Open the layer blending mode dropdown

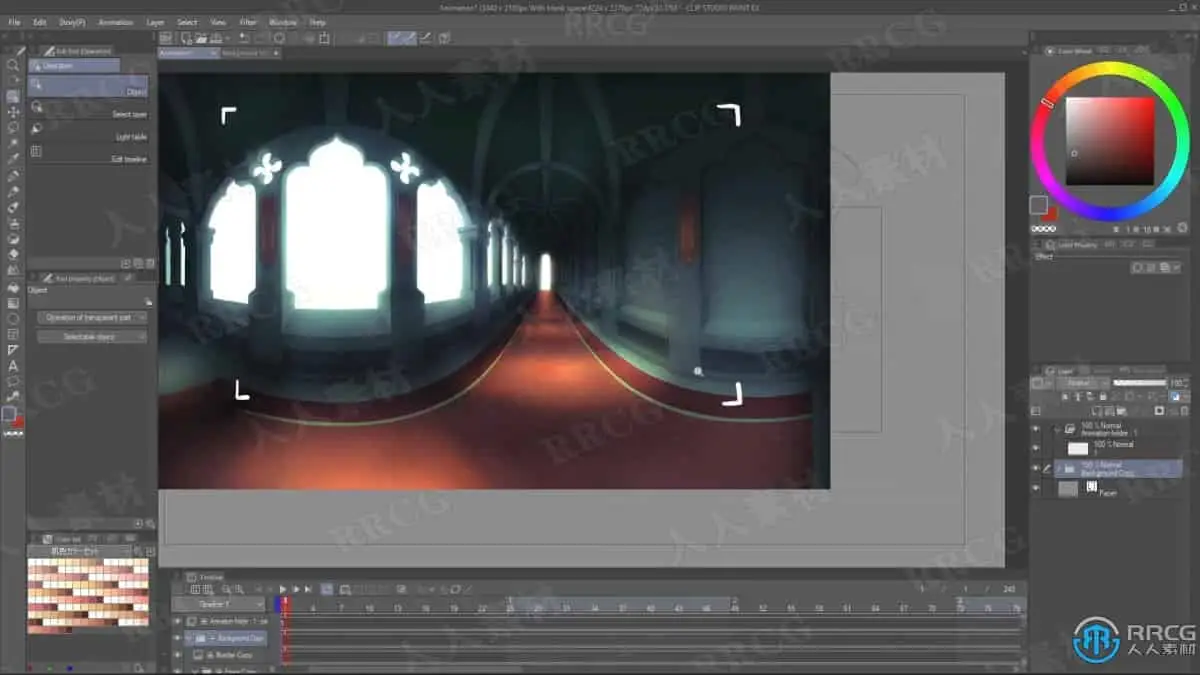coord(1083,382)
